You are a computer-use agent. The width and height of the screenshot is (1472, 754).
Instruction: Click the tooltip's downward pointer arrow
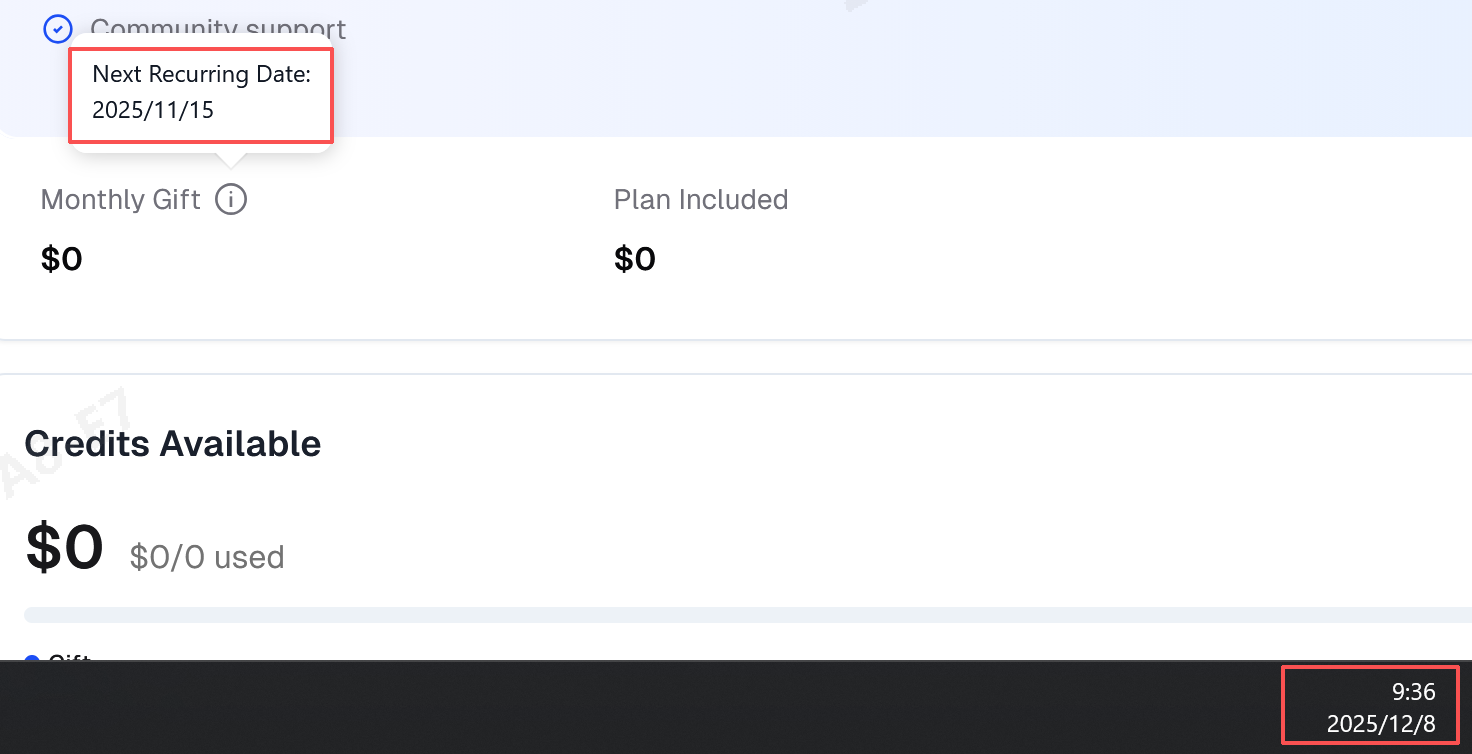(231, 160)
